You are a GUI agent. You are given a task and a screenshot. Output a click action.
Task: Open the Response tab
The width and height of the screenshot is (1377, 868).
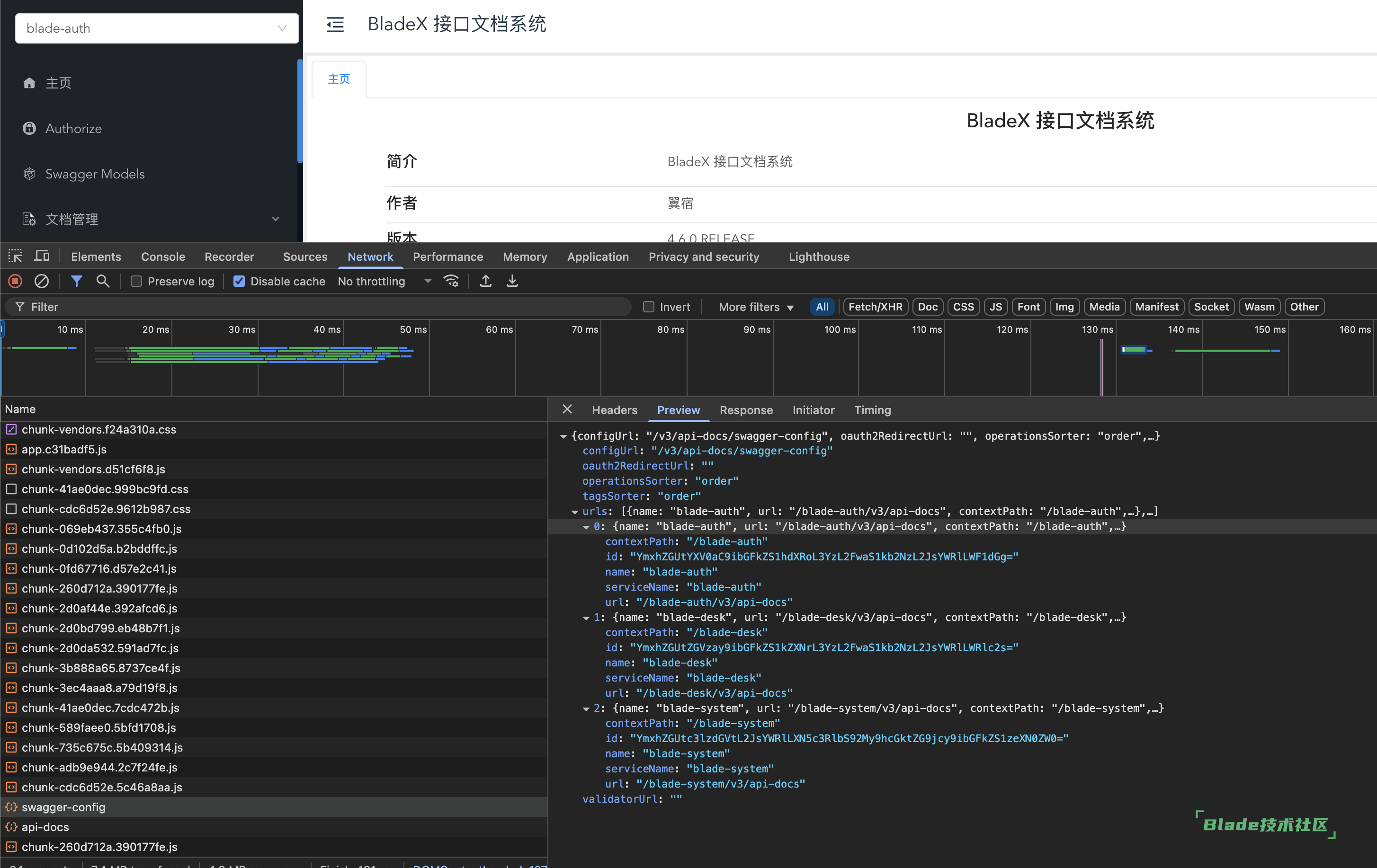(x=746, y=410)
